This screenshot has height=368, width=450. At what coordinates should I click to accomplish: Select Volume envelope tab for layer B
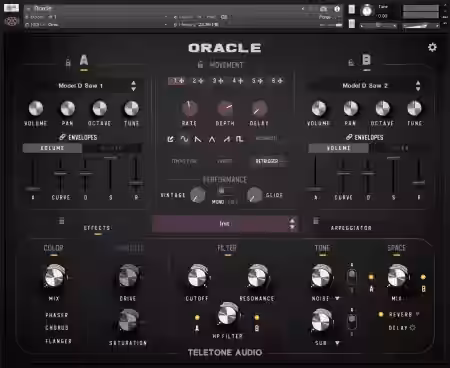click(x=338, y=148)
